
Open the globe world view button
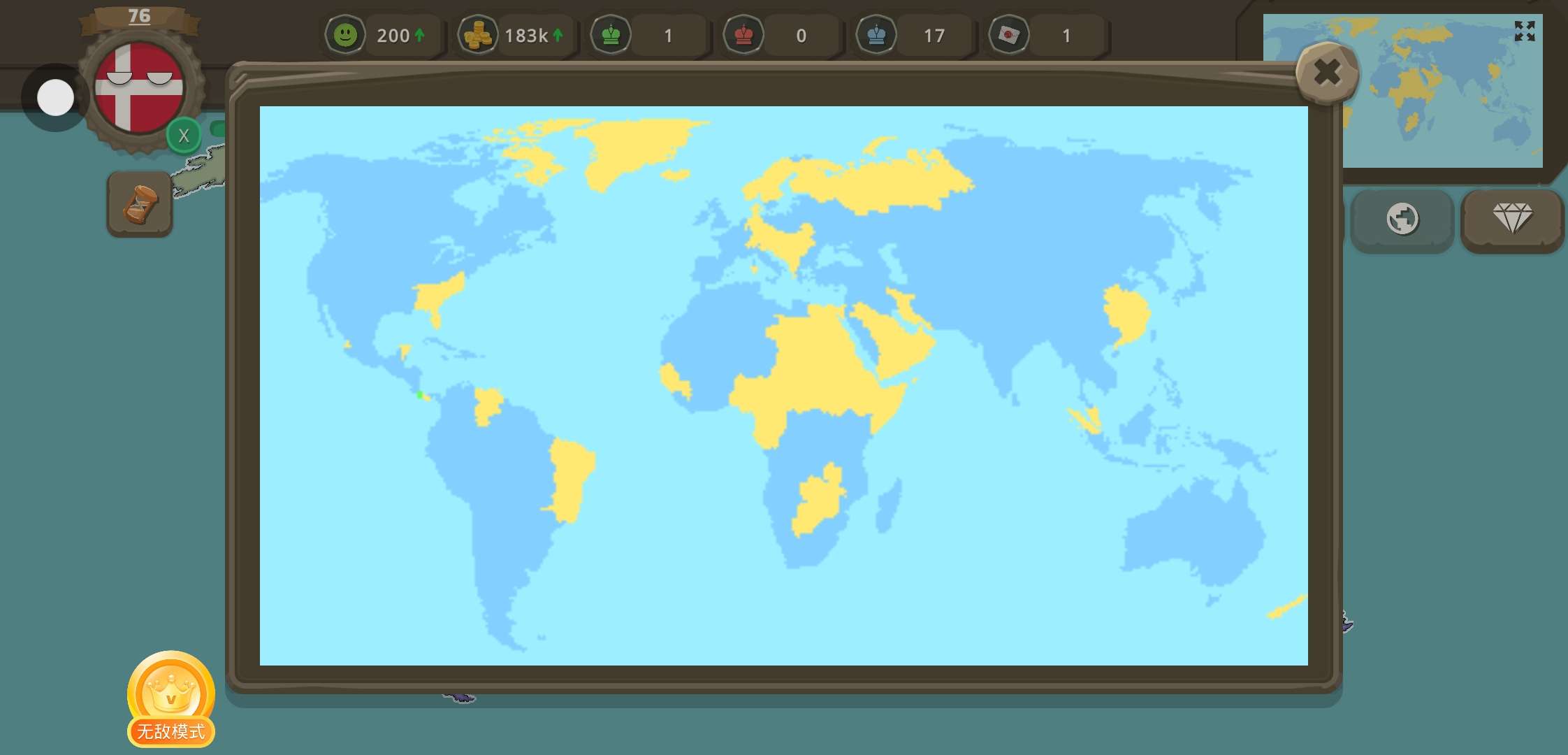click(1402, 220)
